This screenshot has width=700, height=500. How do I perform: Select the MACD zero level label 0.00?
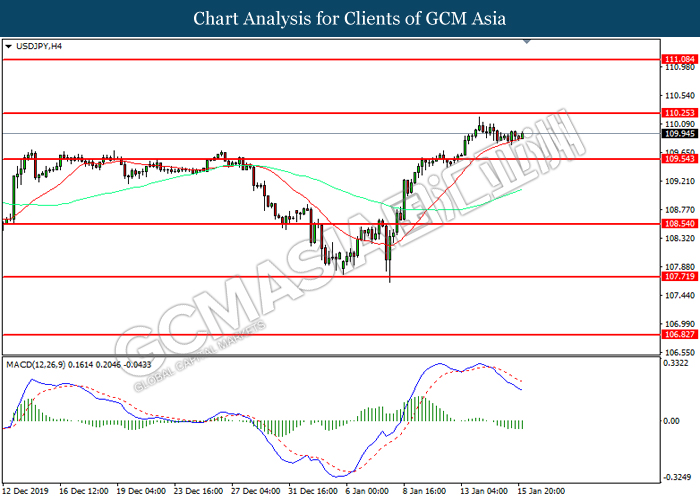(671, 421)
